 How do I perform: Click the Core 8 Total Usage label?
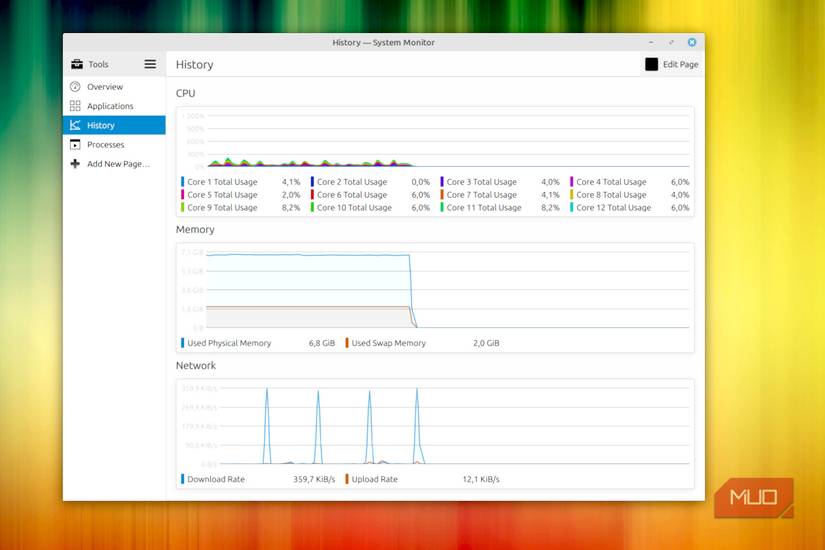611,195
